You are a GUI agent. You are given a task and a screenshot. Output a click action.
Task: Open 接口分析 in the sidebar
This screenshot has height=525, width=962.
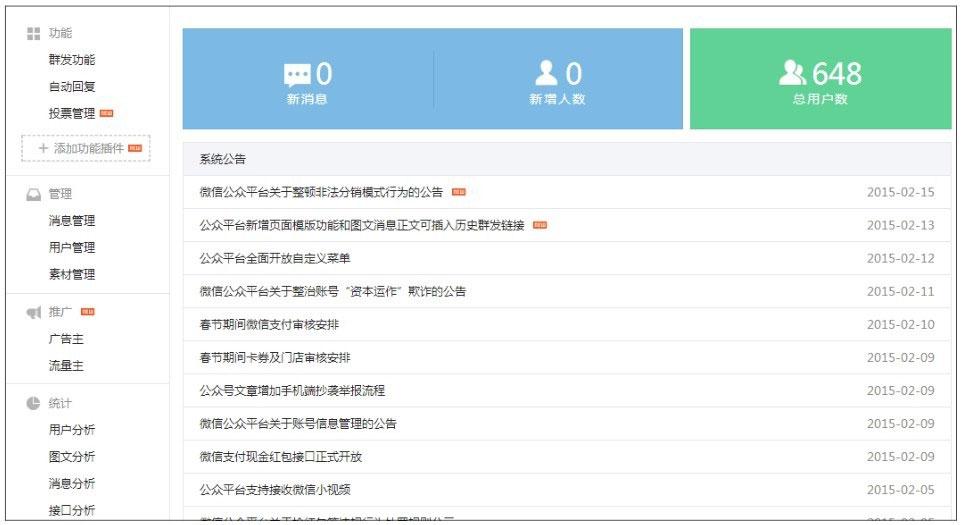coord(72,510)
